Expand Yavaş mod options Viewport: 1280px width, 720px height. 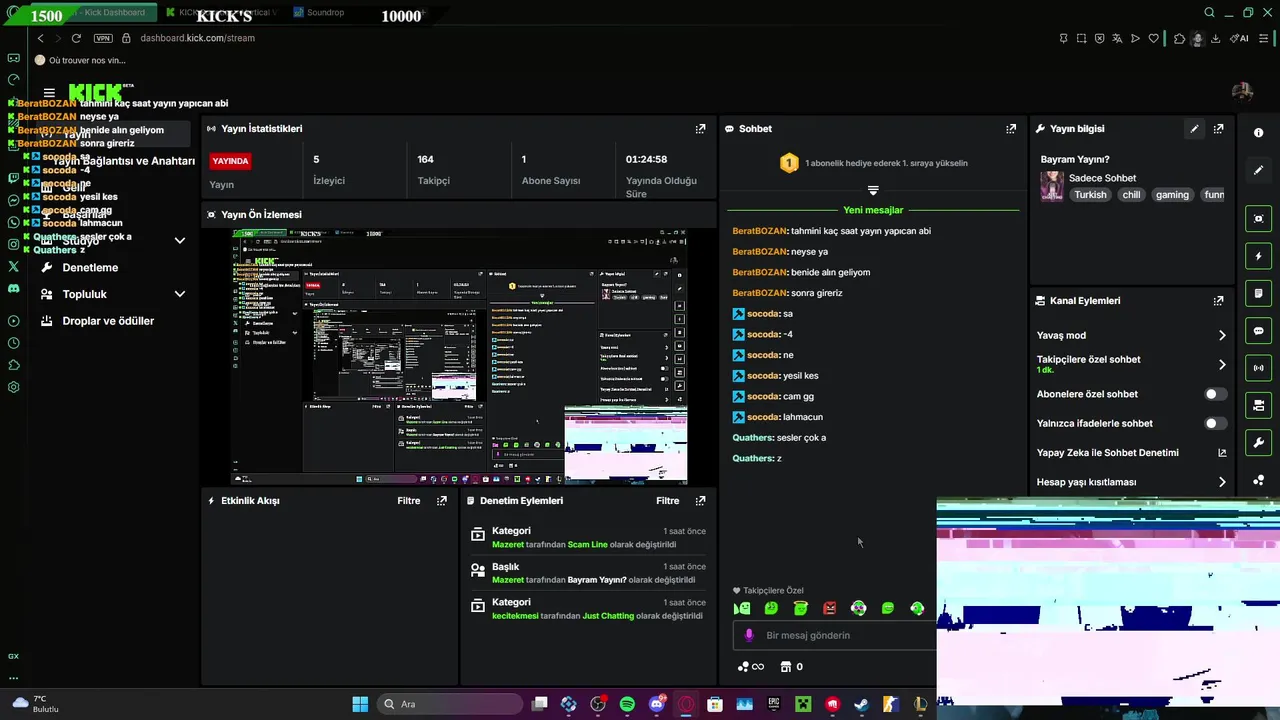click(1222, 336)
